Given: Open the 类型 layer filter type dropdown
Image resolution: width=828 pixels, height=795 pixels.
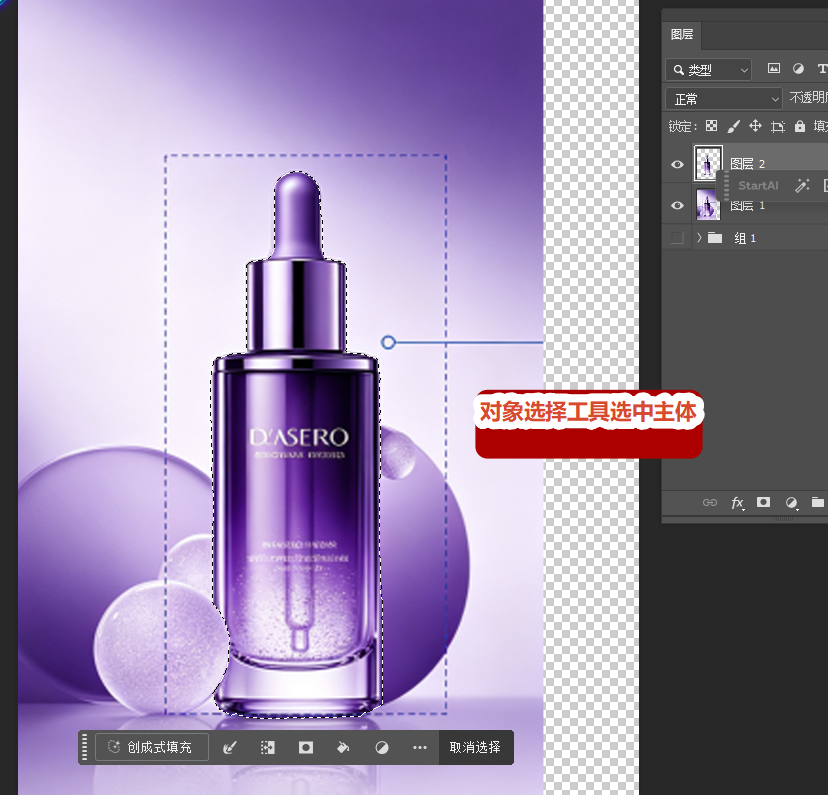Looking at the screenshot, I should 709,70.
